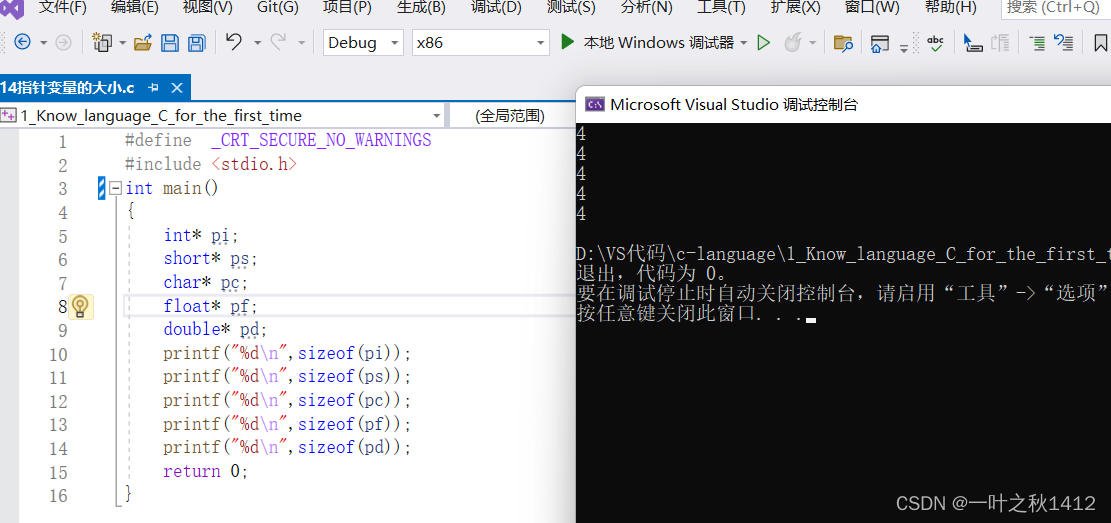Click line number 10 in the editor gutter
The image size is (1111, 523).
(59, 354)
